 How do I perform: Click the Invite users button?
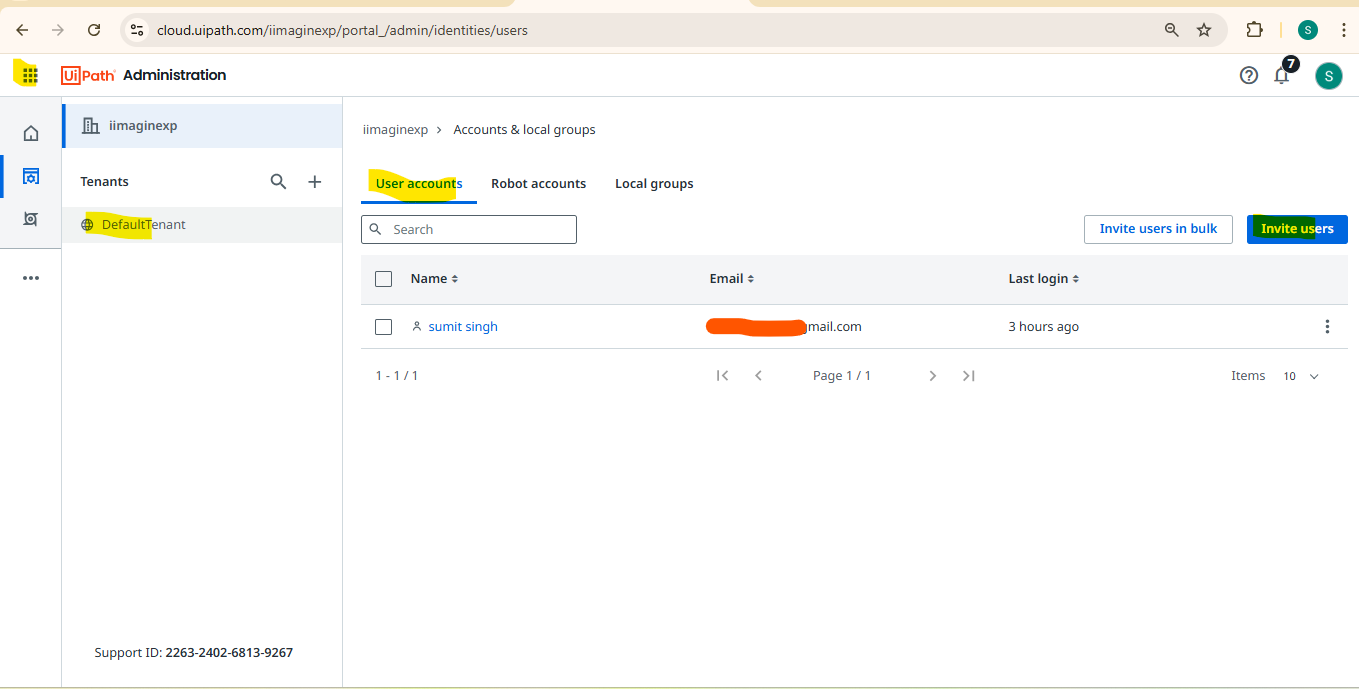1297,229
